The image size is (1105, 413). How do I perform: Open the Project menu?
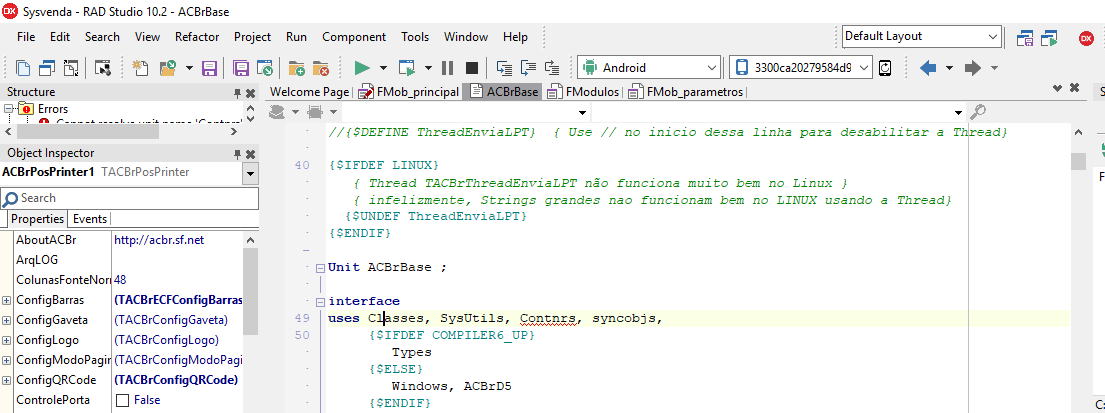252,37
